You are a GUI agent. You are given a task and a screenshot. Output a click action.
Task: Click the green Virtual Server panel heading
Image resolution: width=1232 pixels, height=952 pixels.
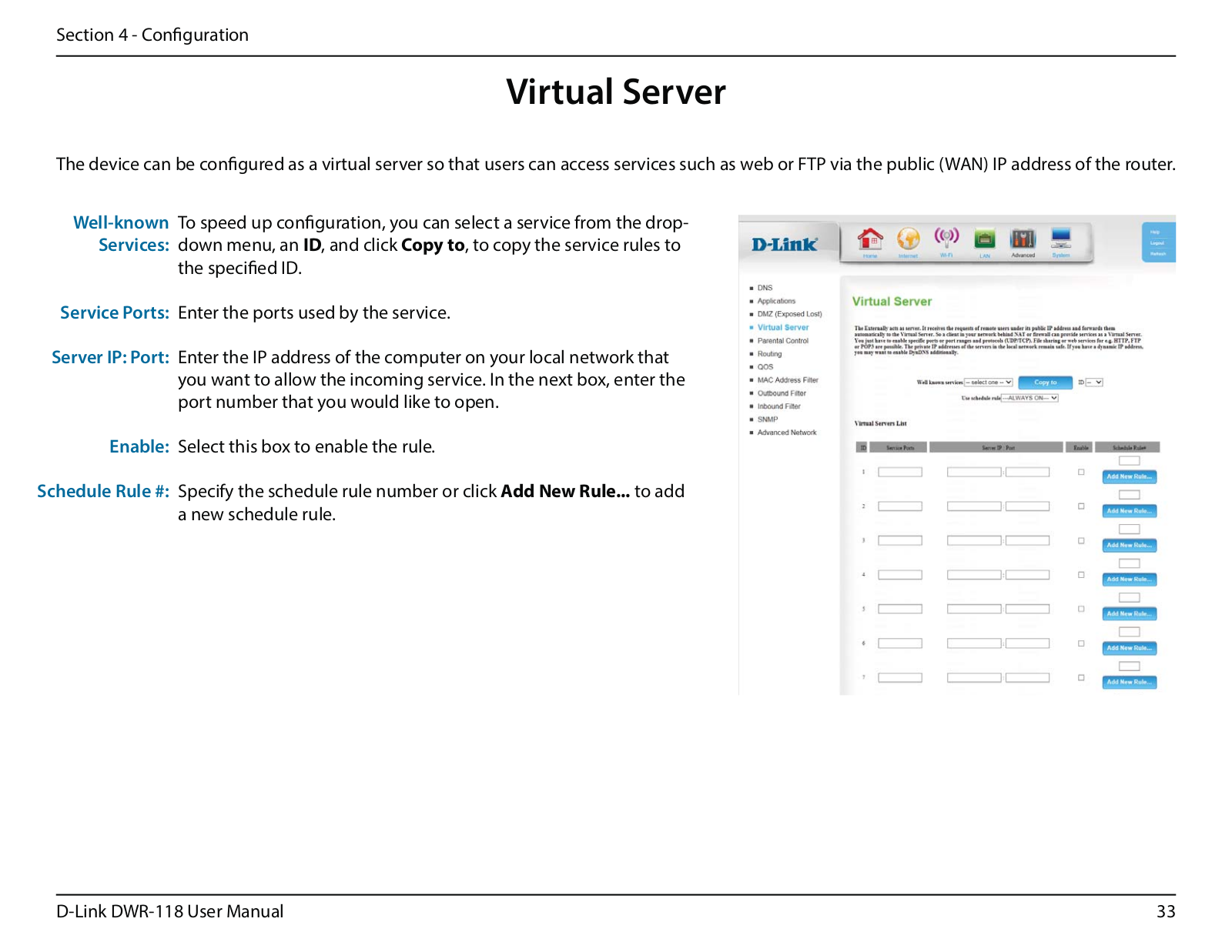892,302
